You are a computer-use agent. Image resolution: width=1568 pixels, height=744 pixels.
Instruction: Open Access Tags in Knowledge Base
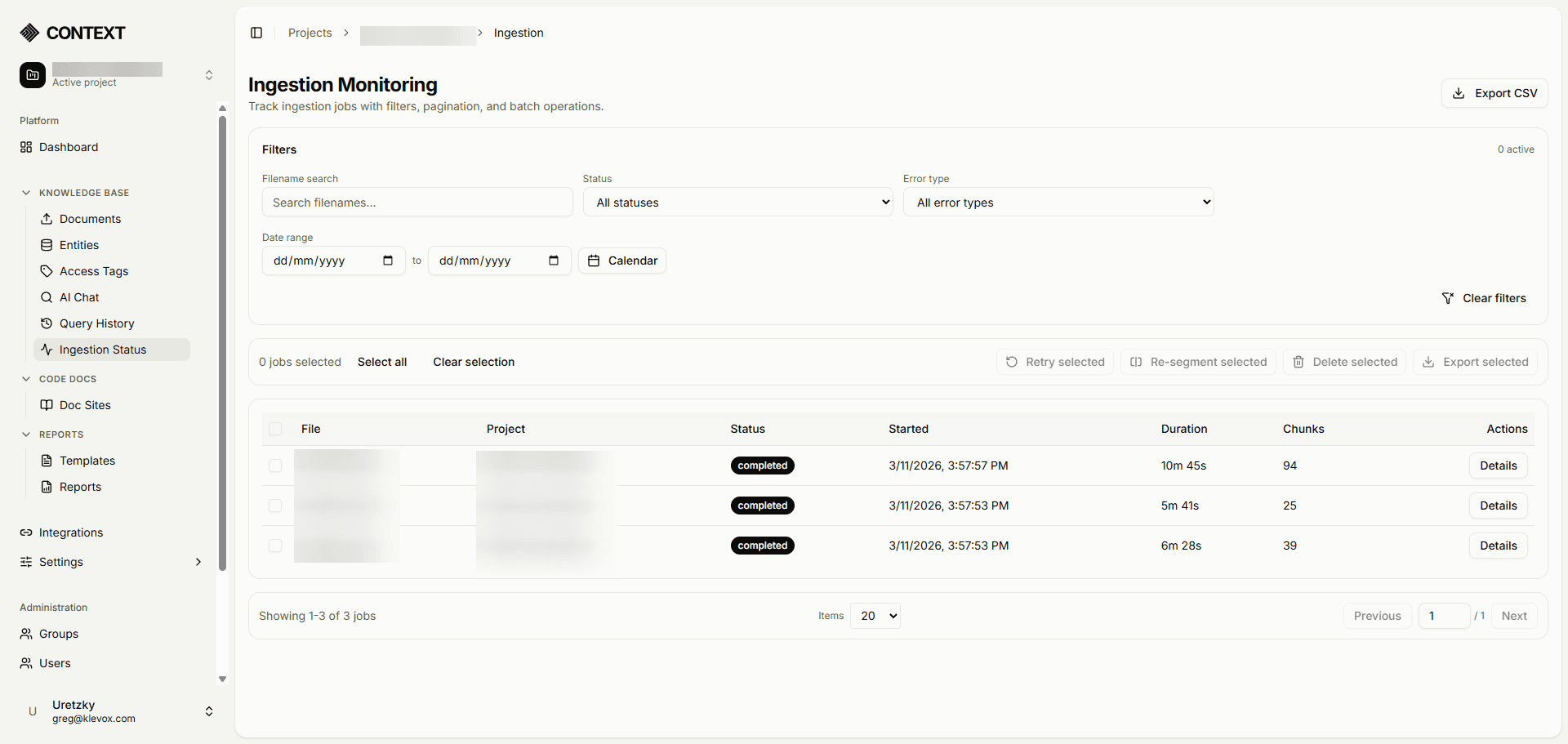(93, 271)
